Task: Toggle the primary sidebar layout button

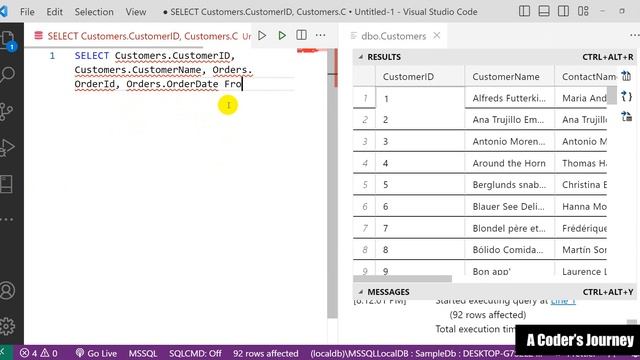Action: [x=524, y=11]
